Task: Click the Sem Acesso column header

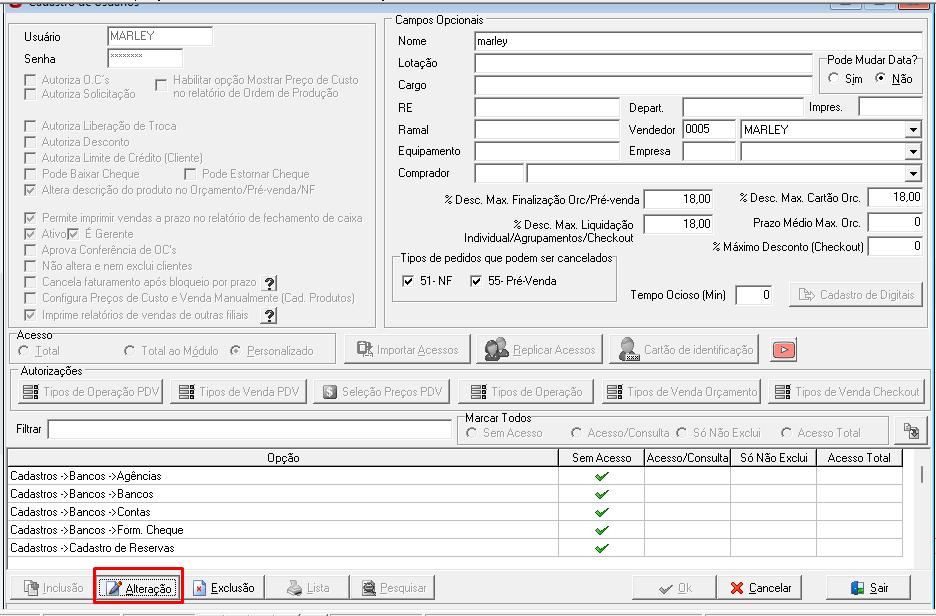Action: [602, 458]
